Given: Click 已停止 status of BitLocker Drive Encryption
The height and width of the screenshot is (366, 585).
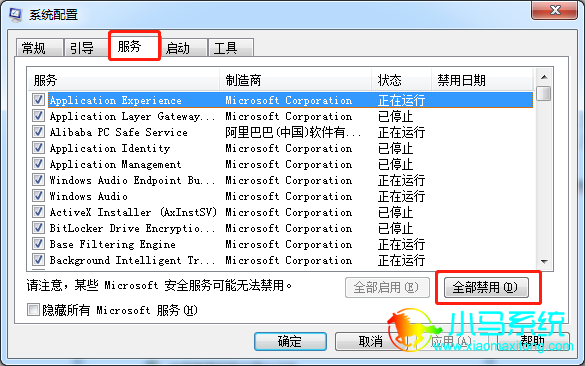Looking at the screenshot, I should coord(395,228).
